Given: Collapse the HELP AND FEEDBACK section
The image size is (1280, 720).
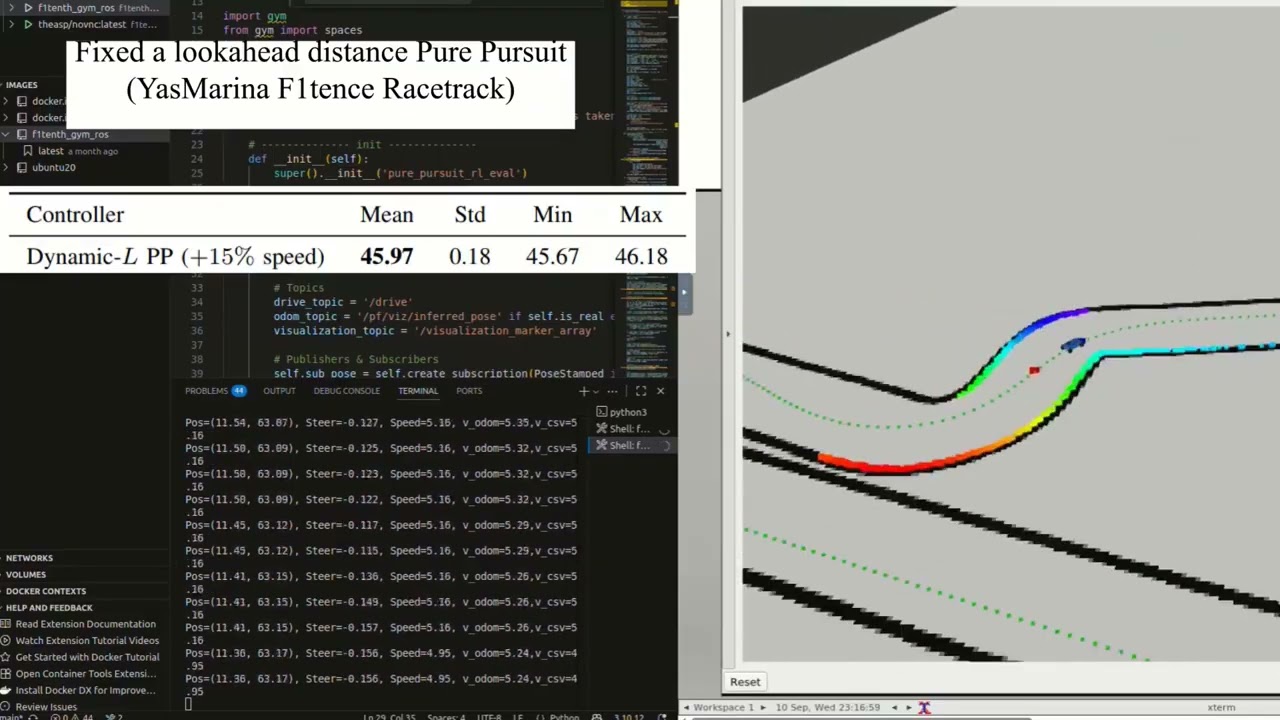Looking at the screenshot, I should pos(49,608).
